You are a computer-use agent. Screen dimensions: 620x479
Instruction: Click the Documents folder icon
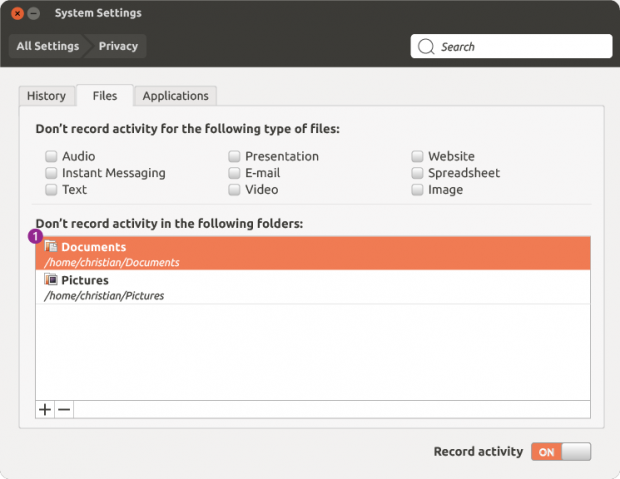(x=51, y=246)
